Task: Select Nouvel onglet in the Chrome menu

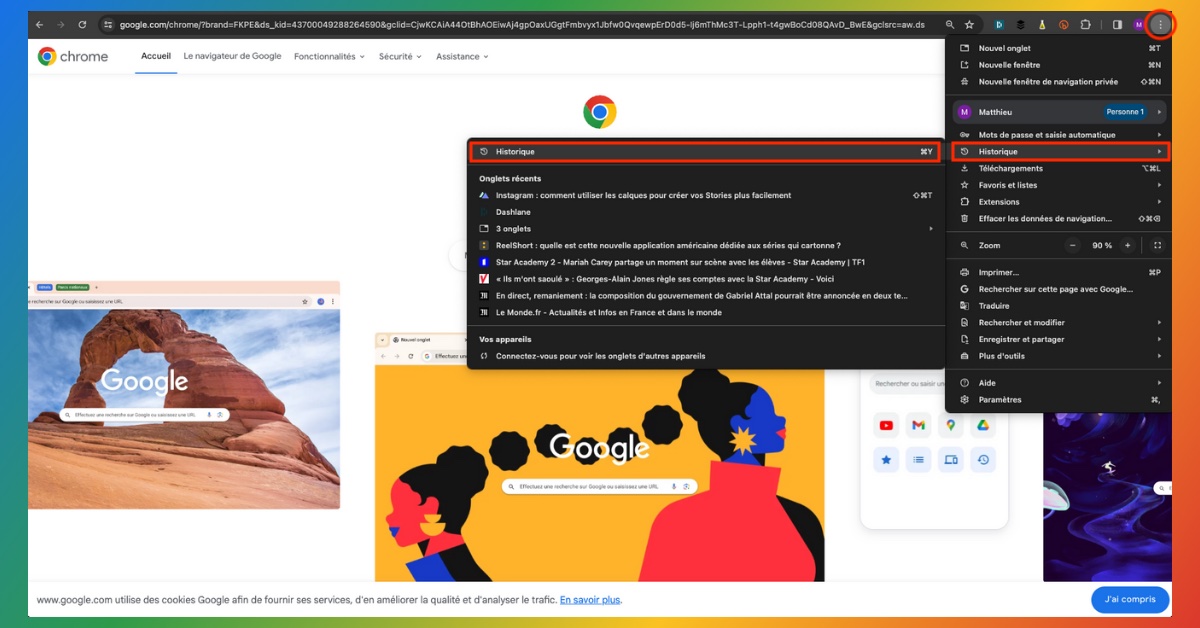Action: click(1058, 48)
